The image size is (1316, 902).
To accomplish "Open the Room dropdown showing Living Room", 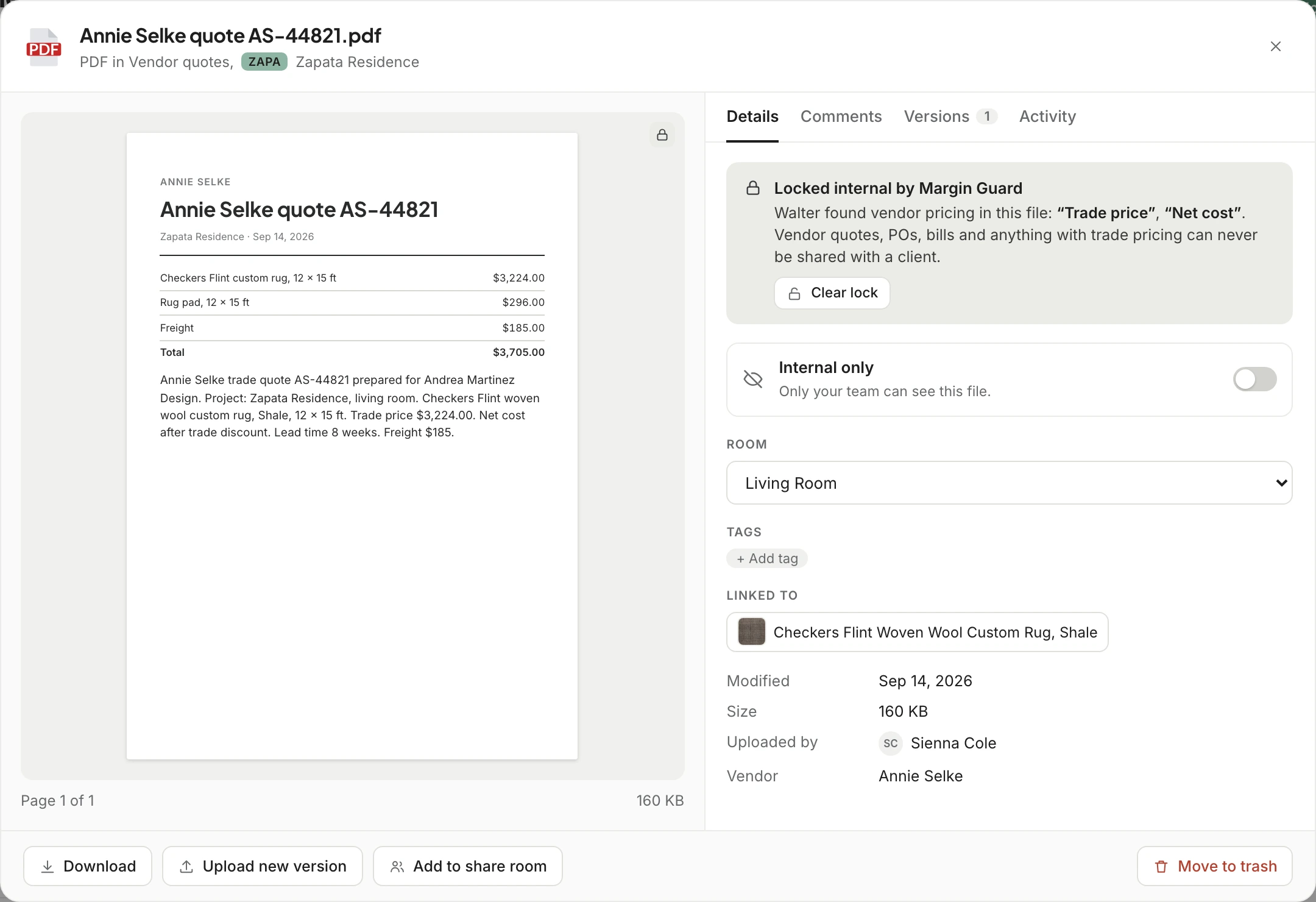I will point(1009,483).
